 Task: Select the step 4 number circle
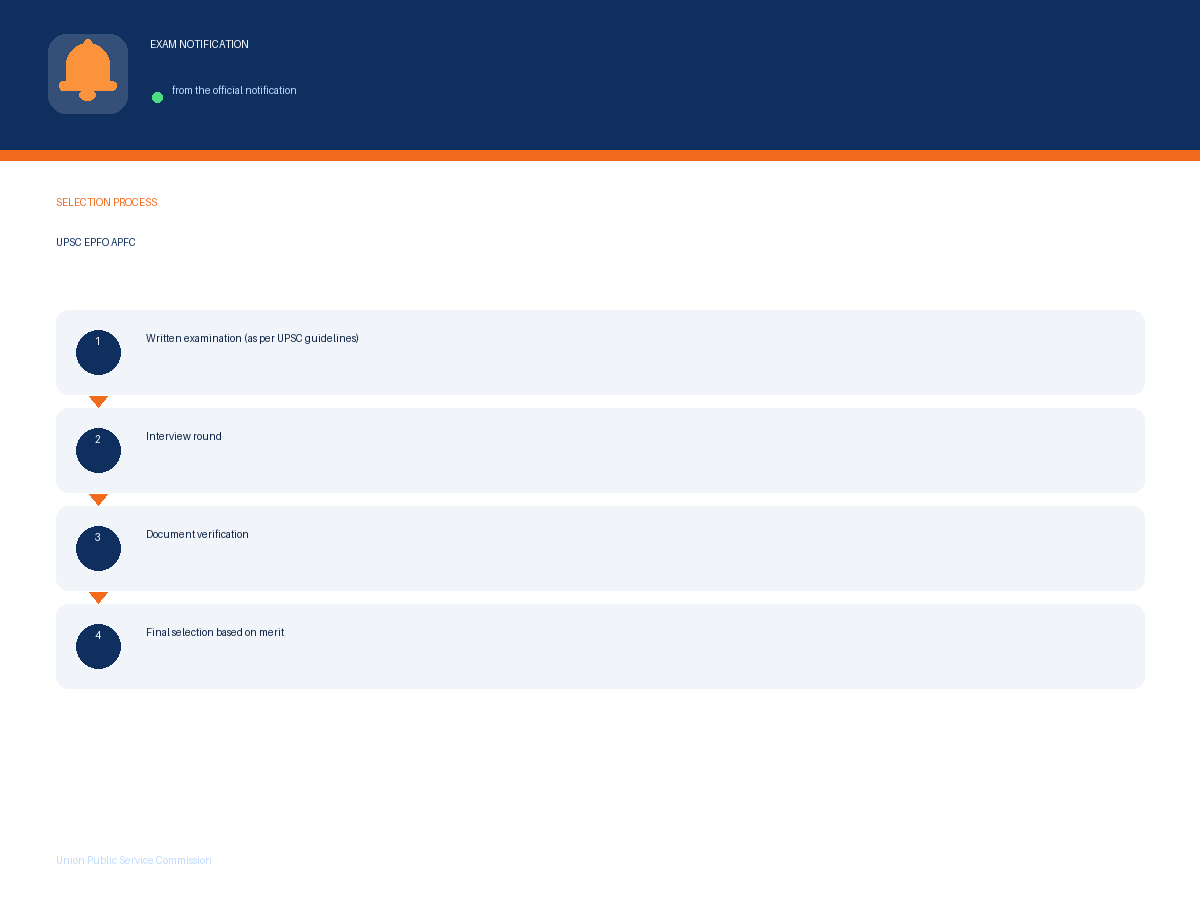98,646
